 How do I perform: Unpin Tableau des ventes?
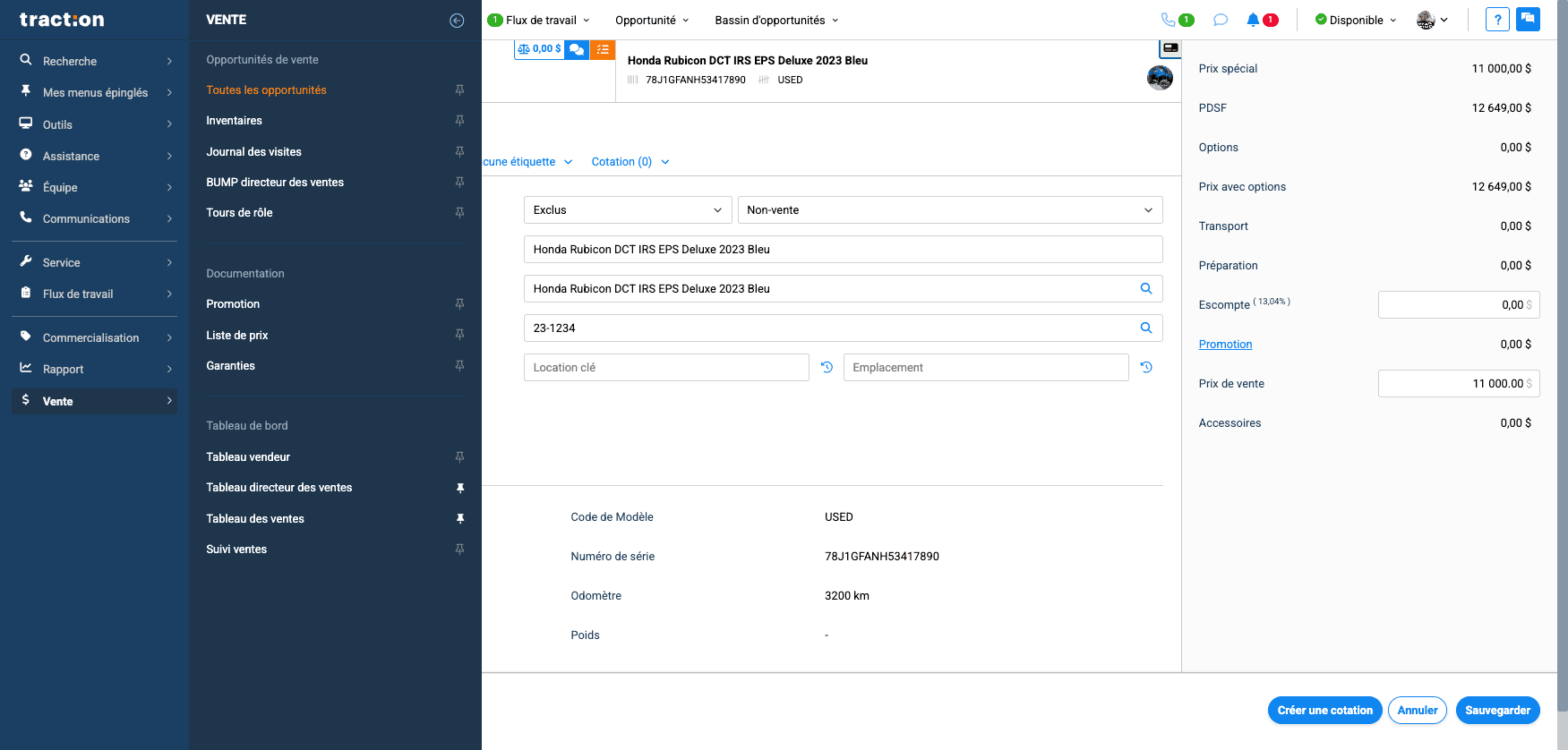click(x=460, y=519)
